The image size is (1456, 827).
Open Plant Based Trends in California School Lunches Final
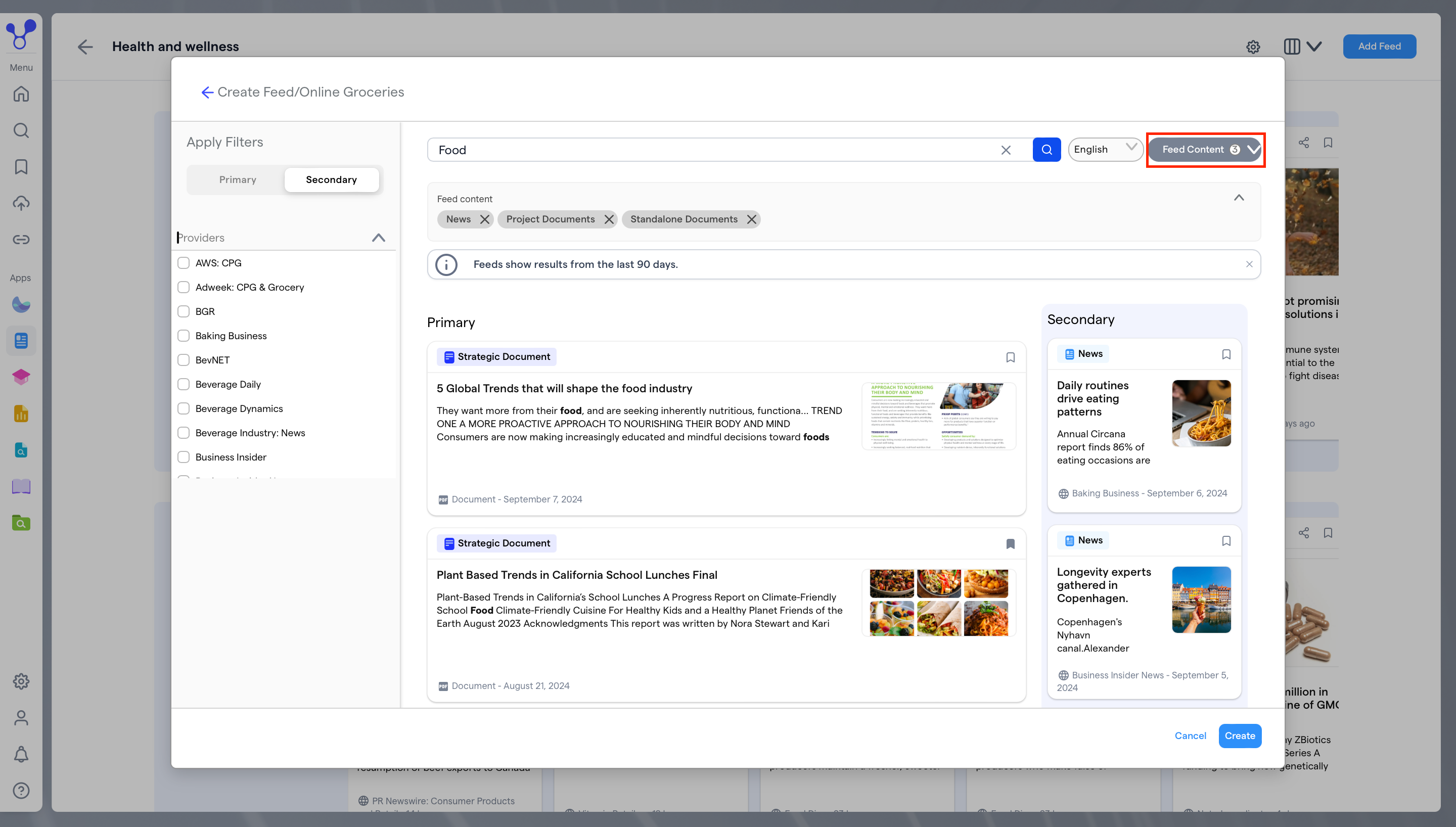[x=577, y=575]
